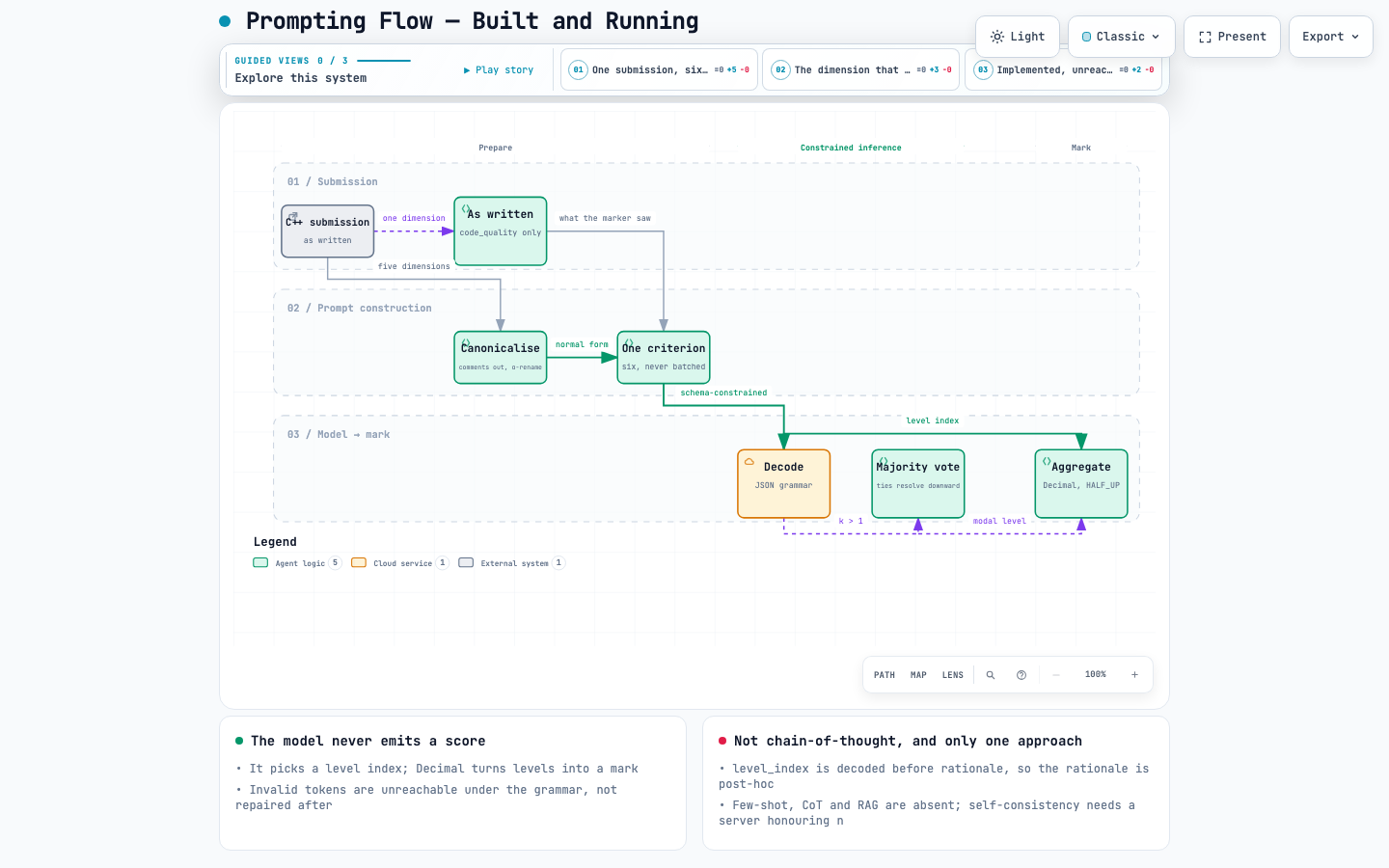Screen dimensions: 1389x868
Task: Toggle the PATH view mode
Action: (x=885, y=675)
